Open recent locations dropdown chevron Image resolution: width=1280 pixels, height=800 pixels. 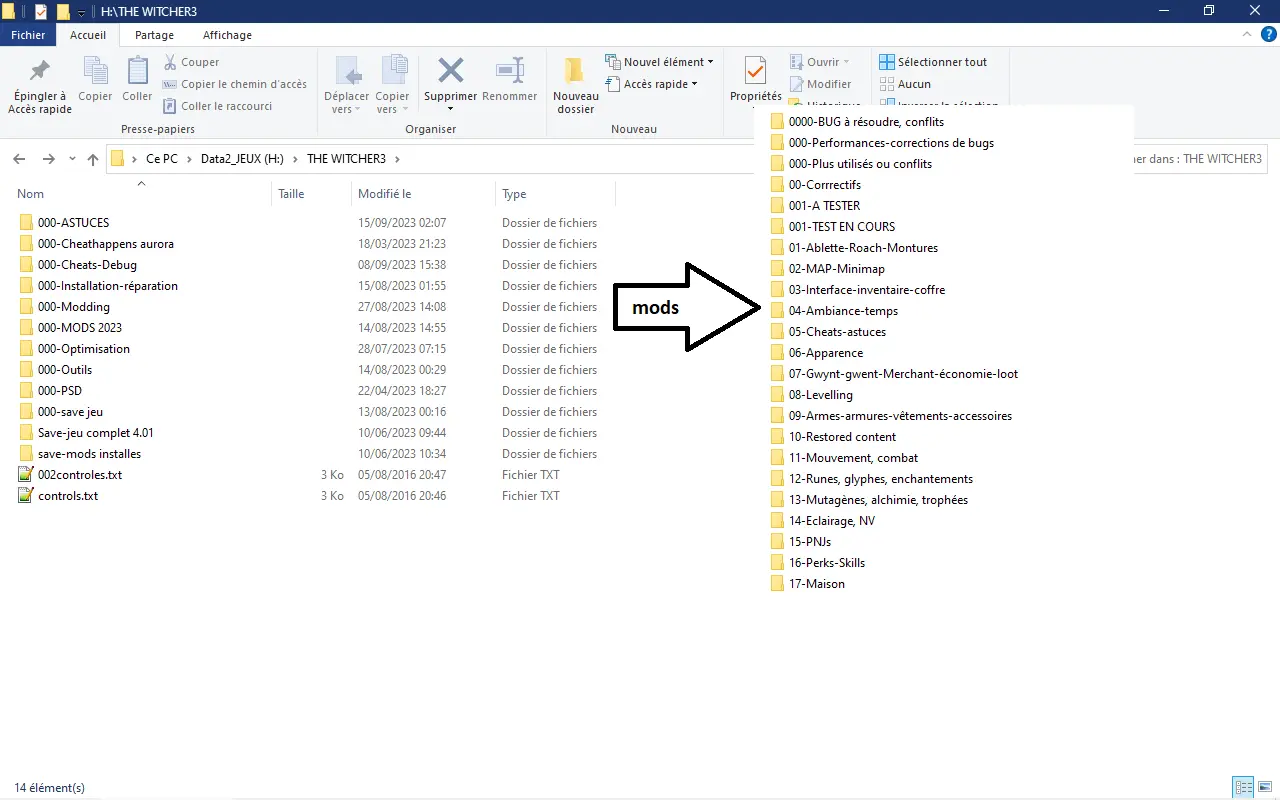(72, 159)
